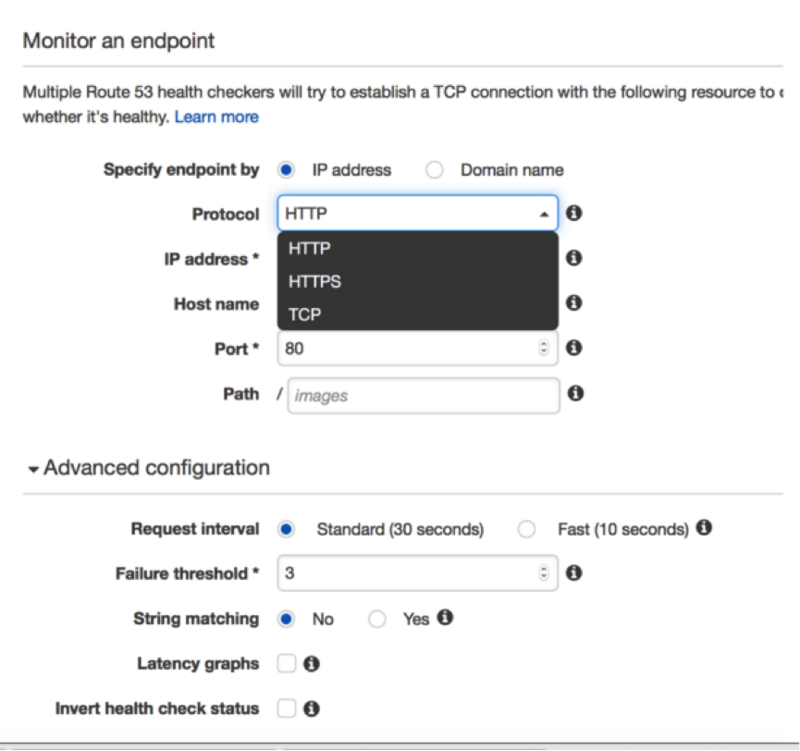Click the info icon next to Failure threshold
This screenshot has width=800, height=751.
[574, 573]
